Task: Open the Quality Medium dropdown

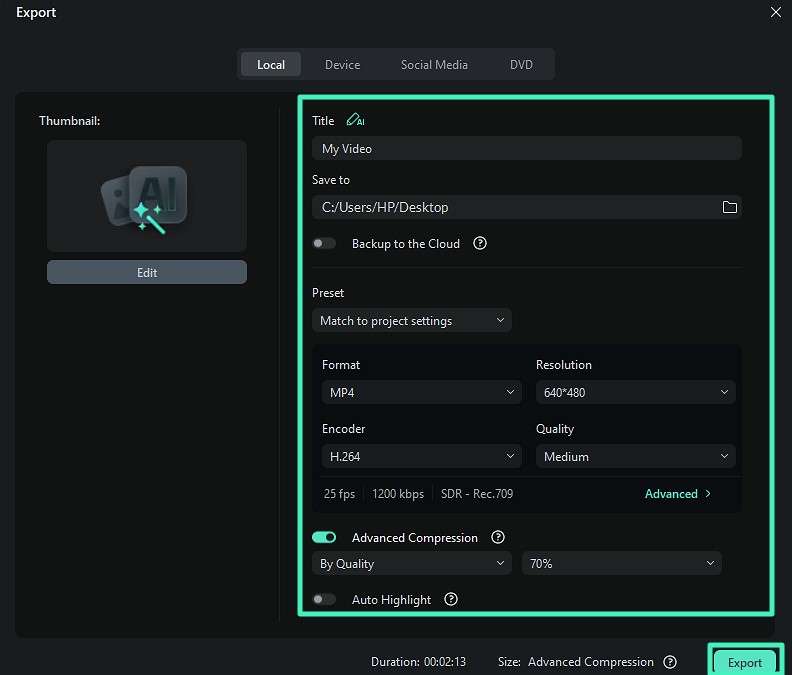Action: 635,456
